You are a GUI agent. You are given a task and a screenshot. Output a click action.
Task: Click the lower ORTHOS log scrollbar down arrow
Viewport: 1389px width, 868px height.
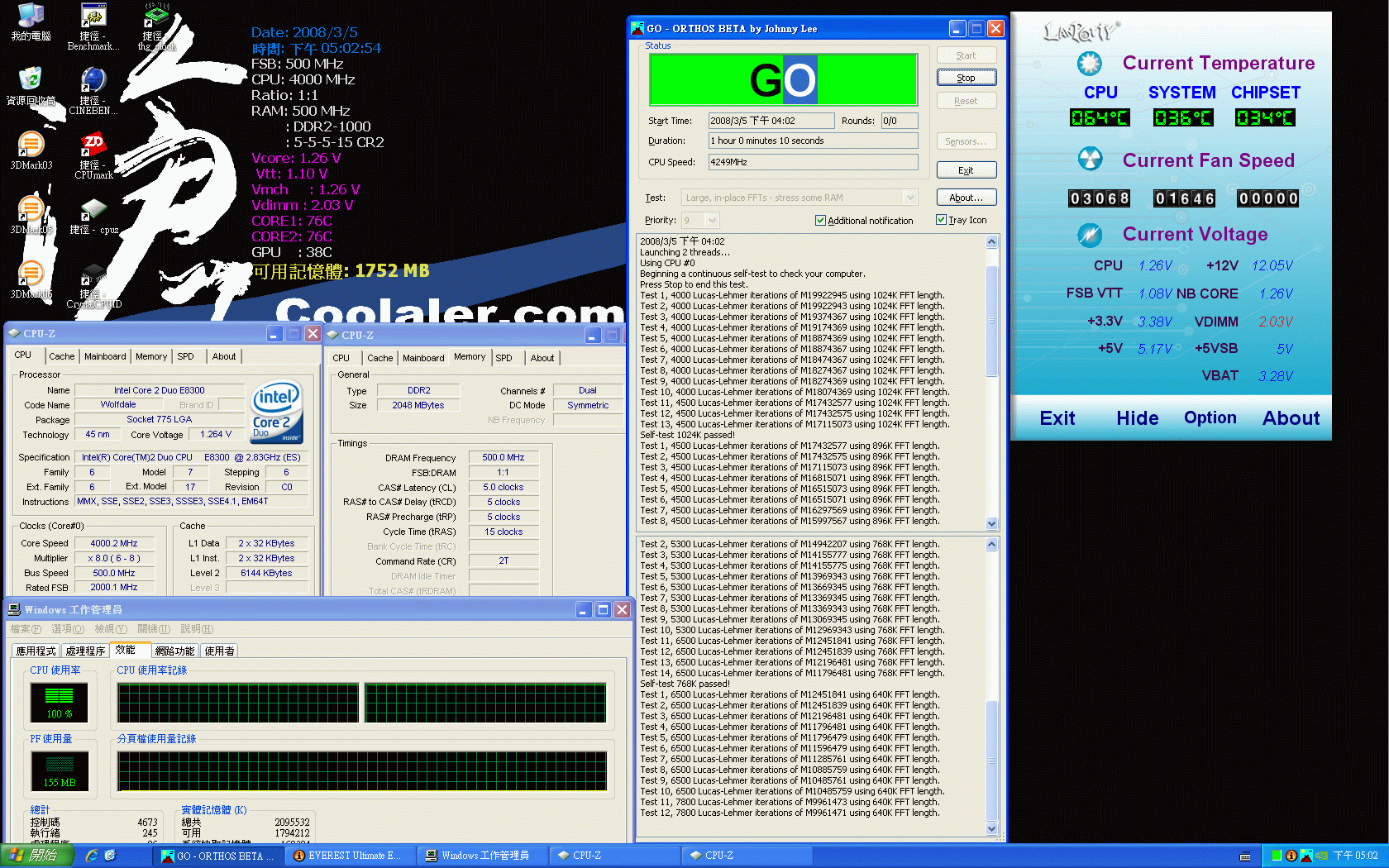(991, 829)
